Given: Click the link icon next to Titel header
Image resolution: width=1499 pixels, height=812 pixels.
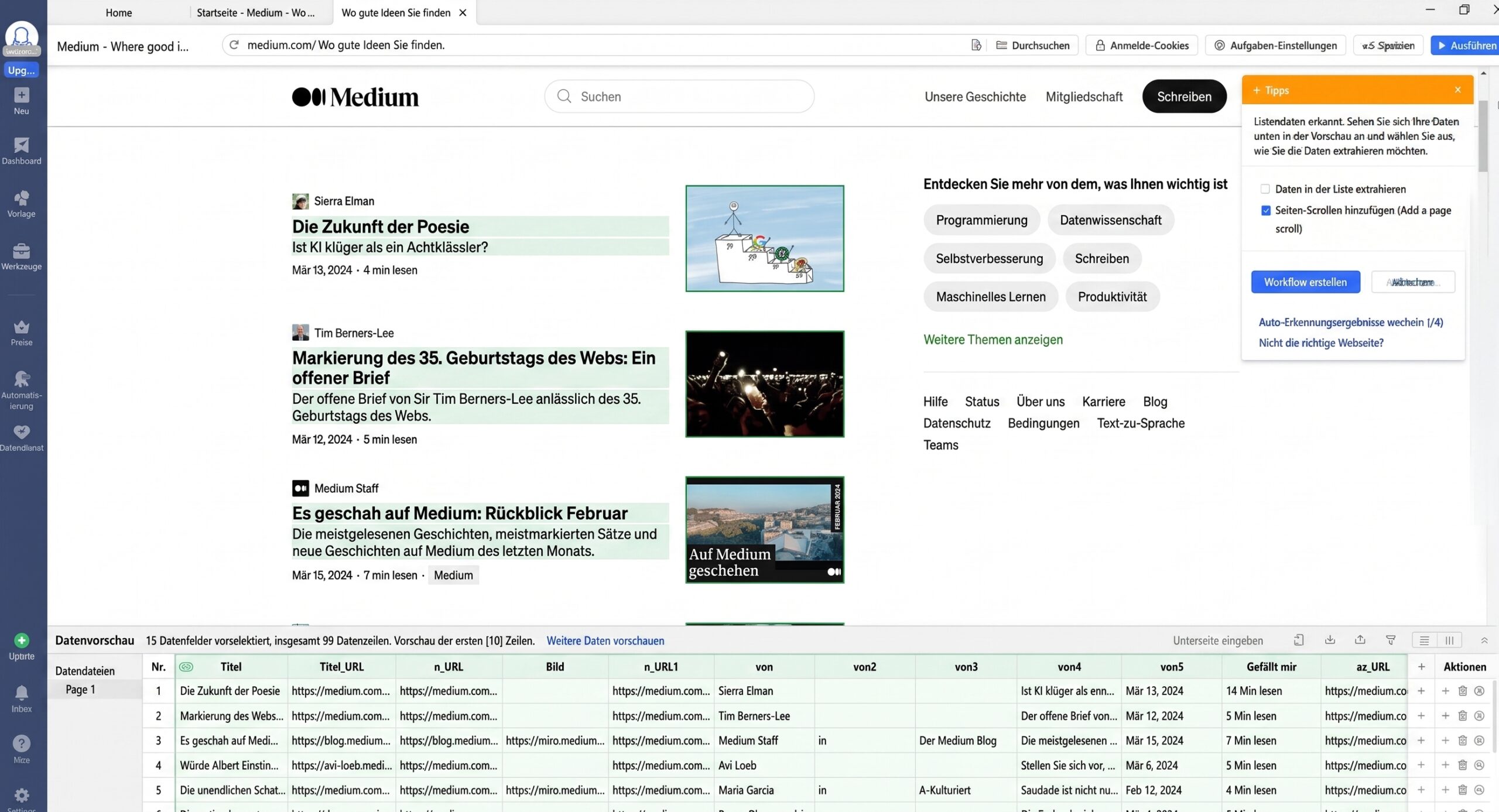Looking at the screenshot, I should point(186,667).
